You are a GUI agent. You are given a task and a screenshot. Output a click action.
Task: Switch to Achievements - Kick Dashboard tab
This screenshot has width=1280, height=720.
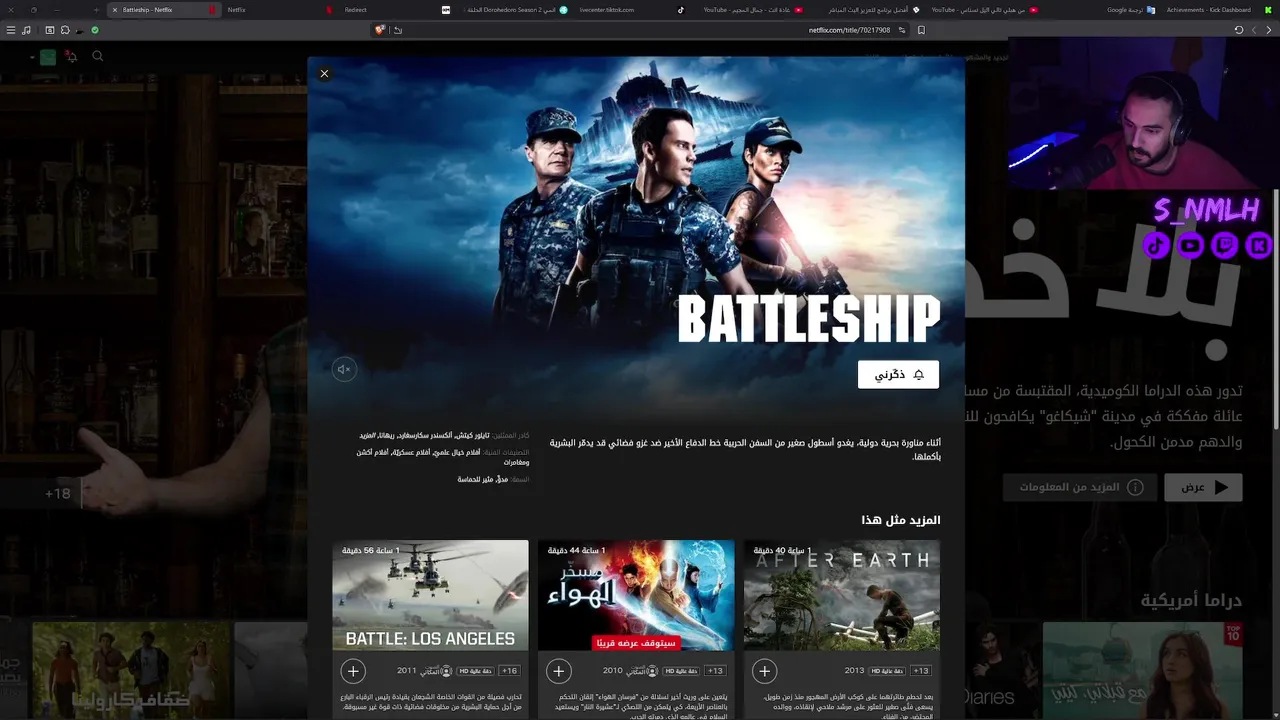pos(1218,10)
